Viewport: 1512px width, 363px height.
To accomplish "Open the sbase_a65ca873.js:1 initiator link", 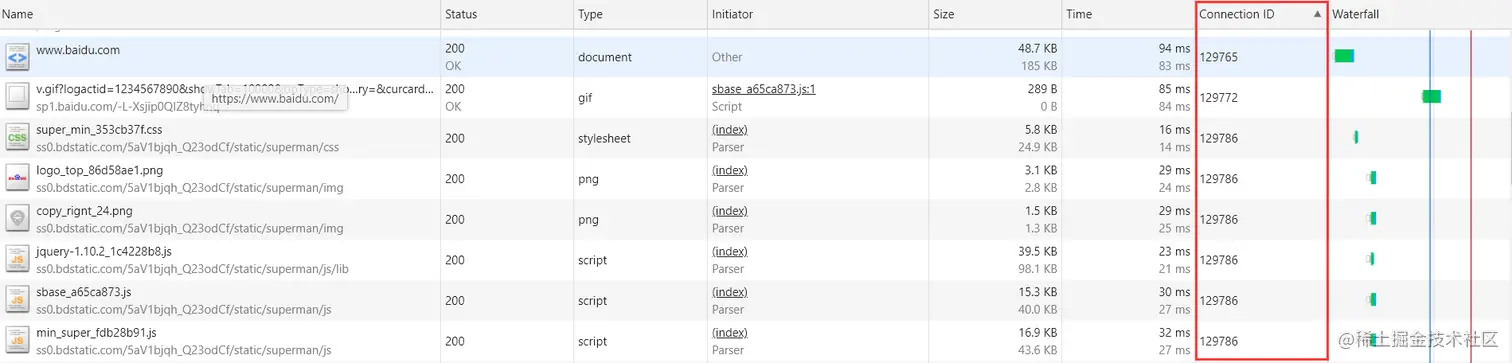I will (x=764, y=89).
